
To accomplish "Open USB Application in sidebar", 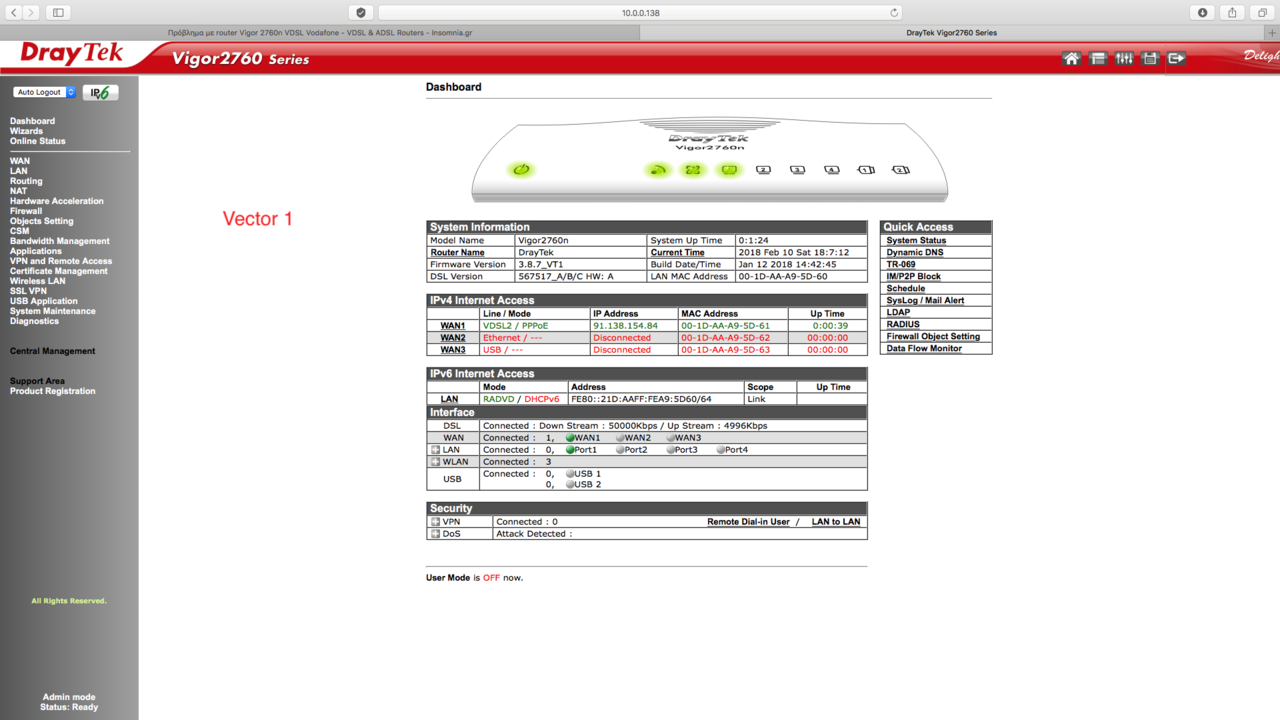I will [x=44, y=301].
